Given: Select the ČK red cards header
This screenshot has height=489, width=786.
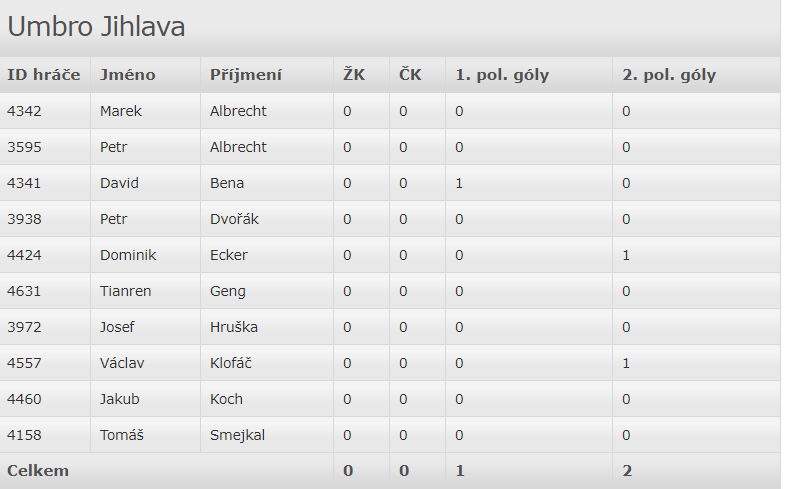Looking at the screenshot, I should click(410, 75).
